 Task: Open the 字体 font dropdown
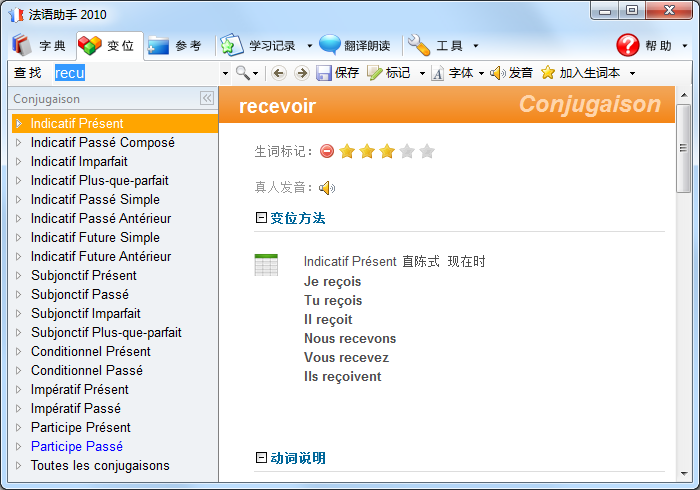481,73
